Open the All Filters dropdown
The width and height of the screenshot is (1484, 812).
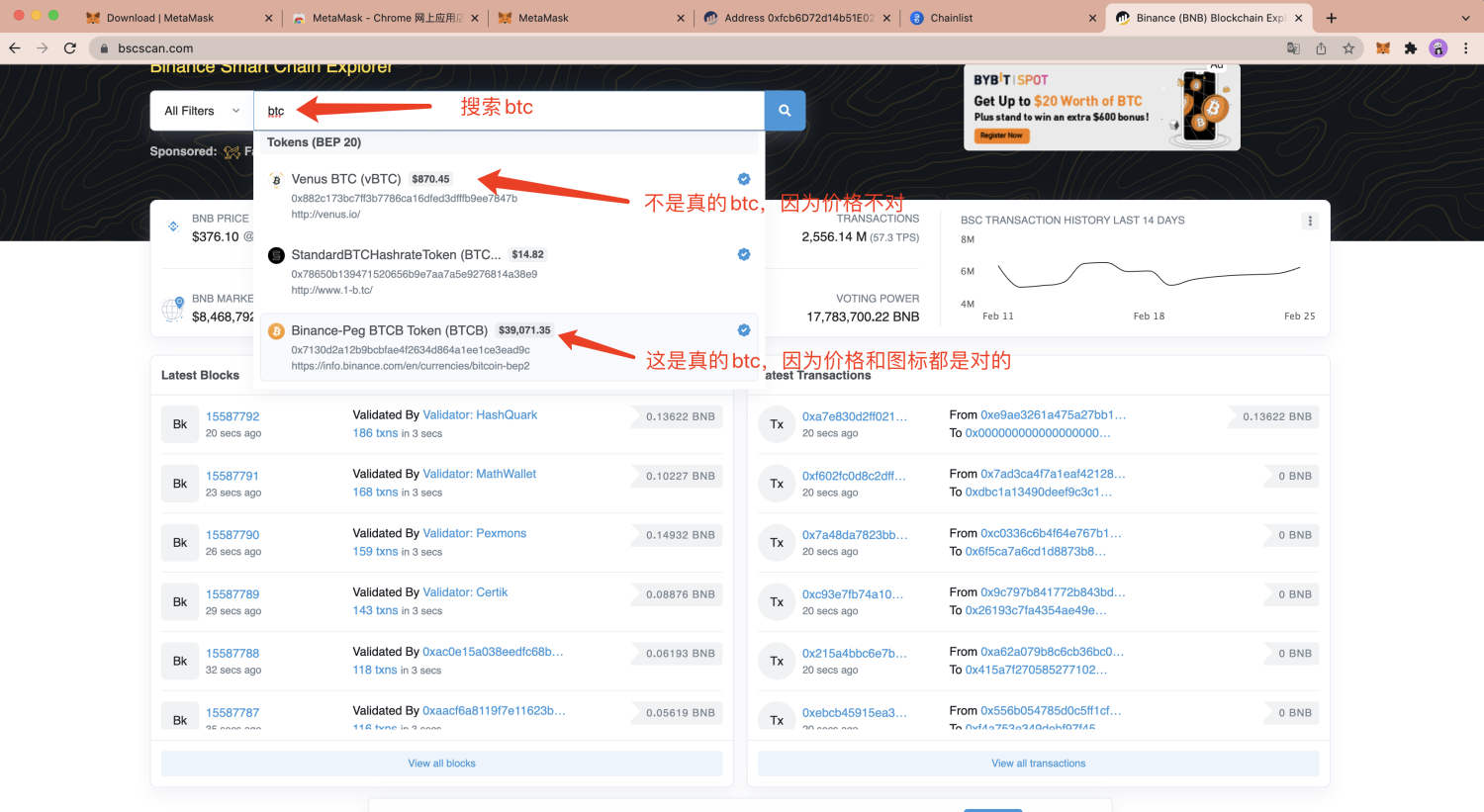click(202, 111)
